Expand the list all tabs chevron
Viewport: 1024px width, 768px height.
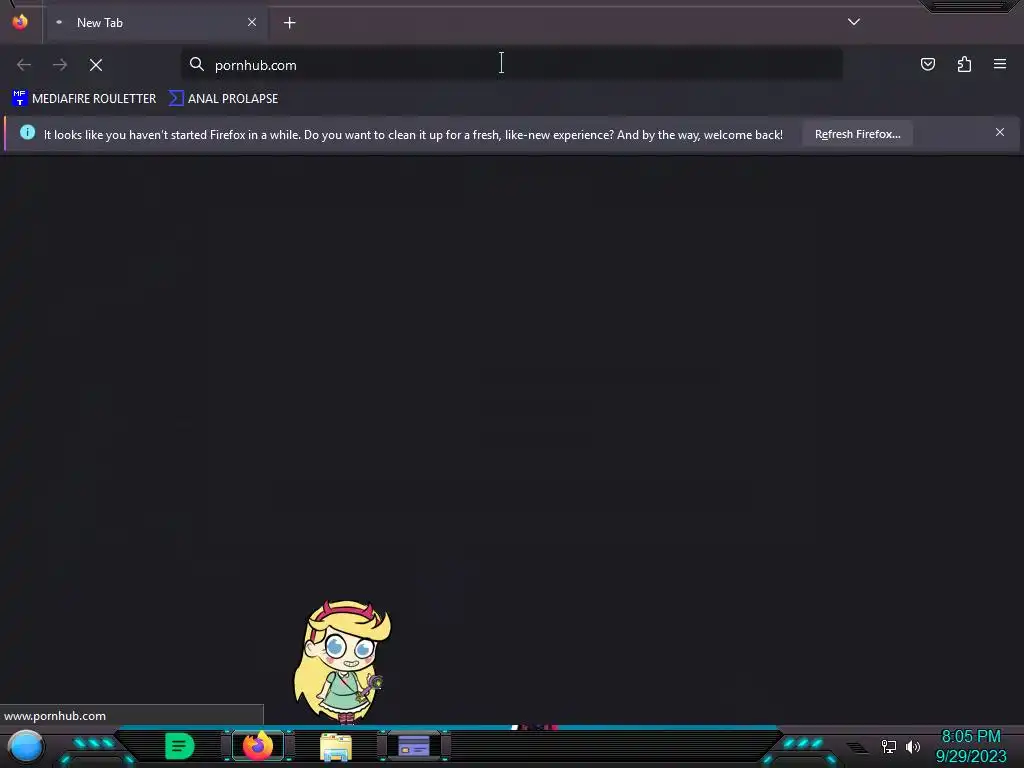click(x=854, y=22)
